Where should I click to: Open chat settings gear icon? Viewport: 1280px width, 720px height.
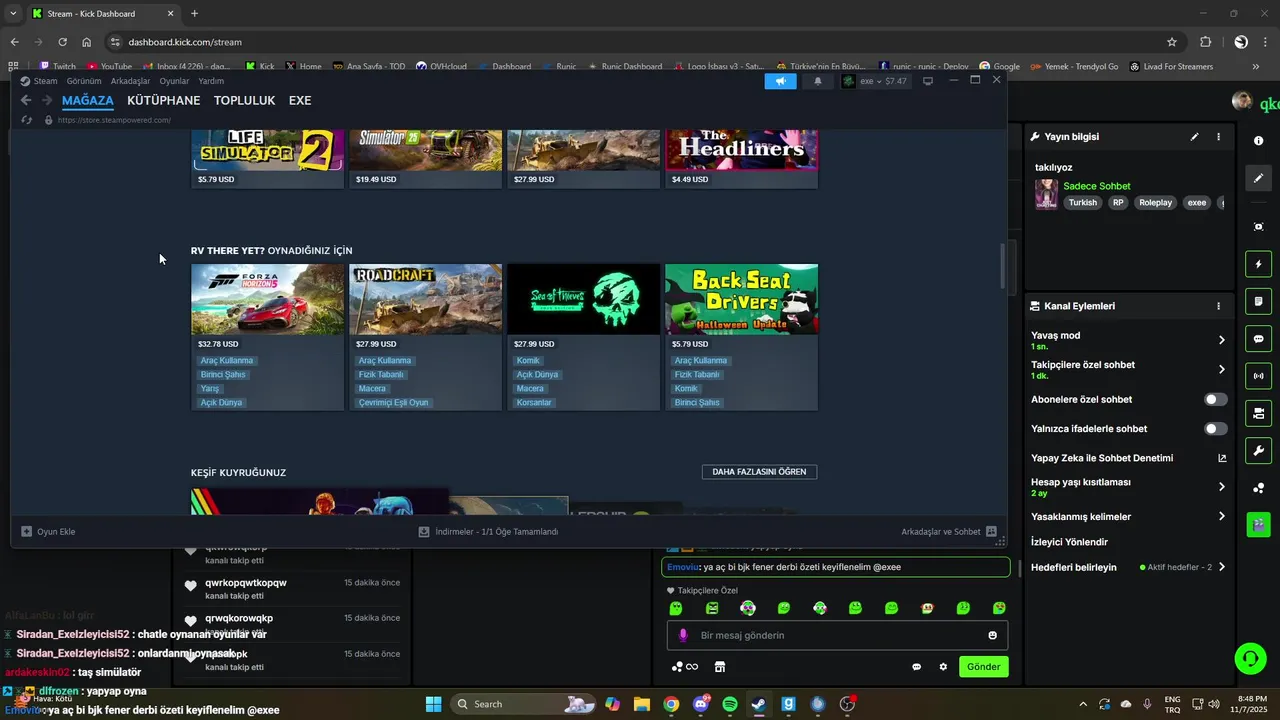(x=943, y=667)
